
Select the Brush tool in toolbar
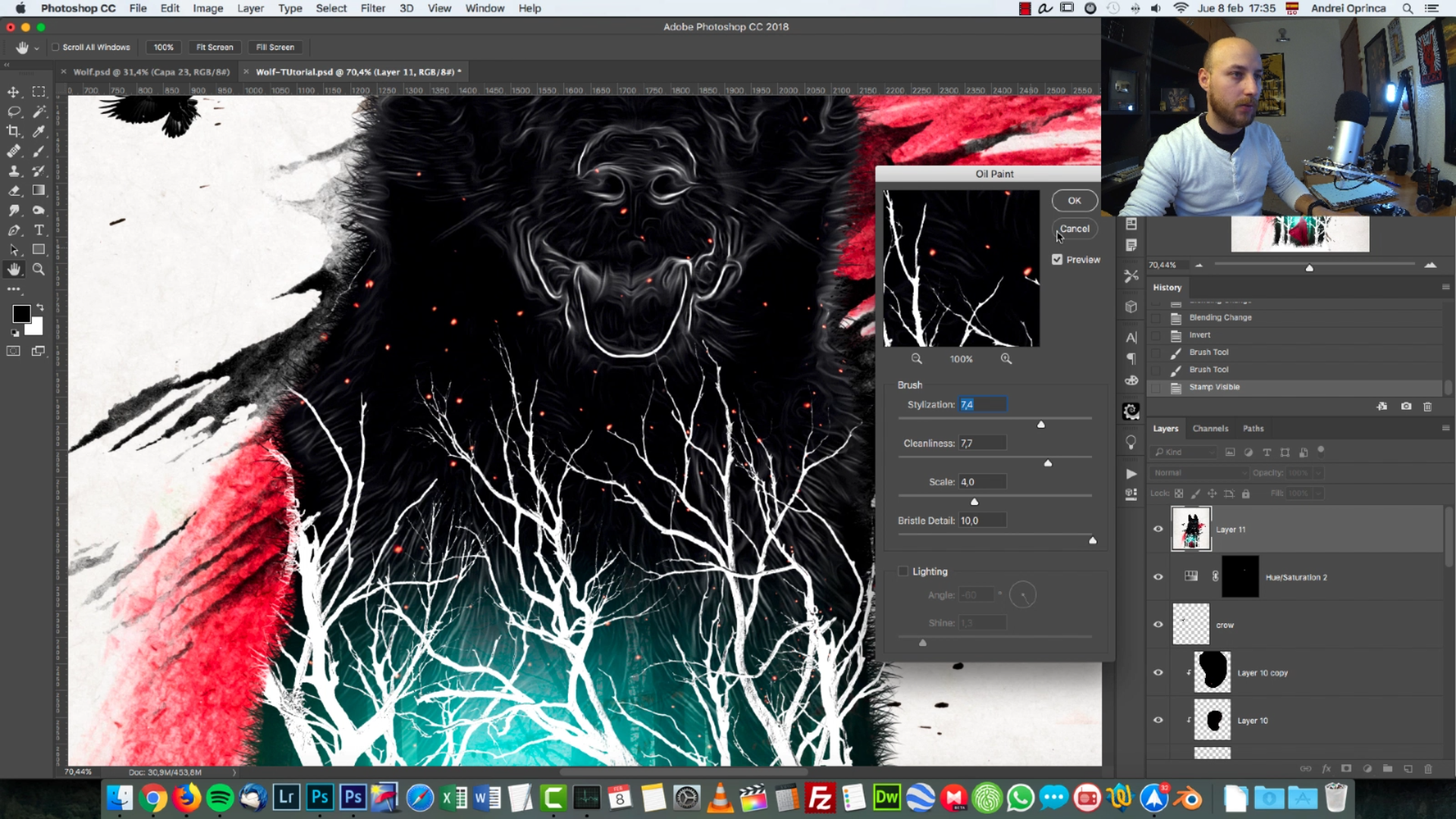tap(39, 151)
